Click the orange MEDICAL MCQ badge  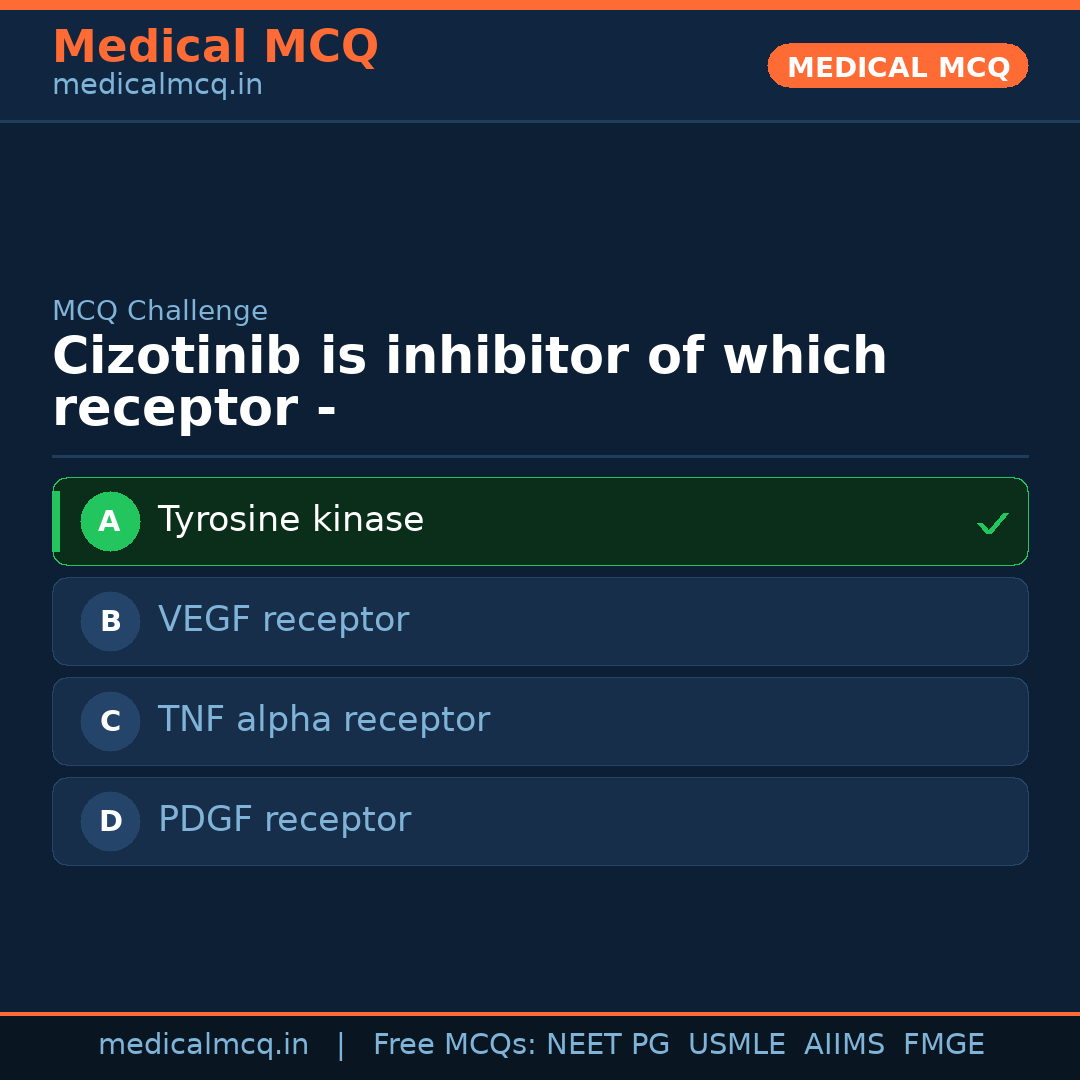click(897, 66)
